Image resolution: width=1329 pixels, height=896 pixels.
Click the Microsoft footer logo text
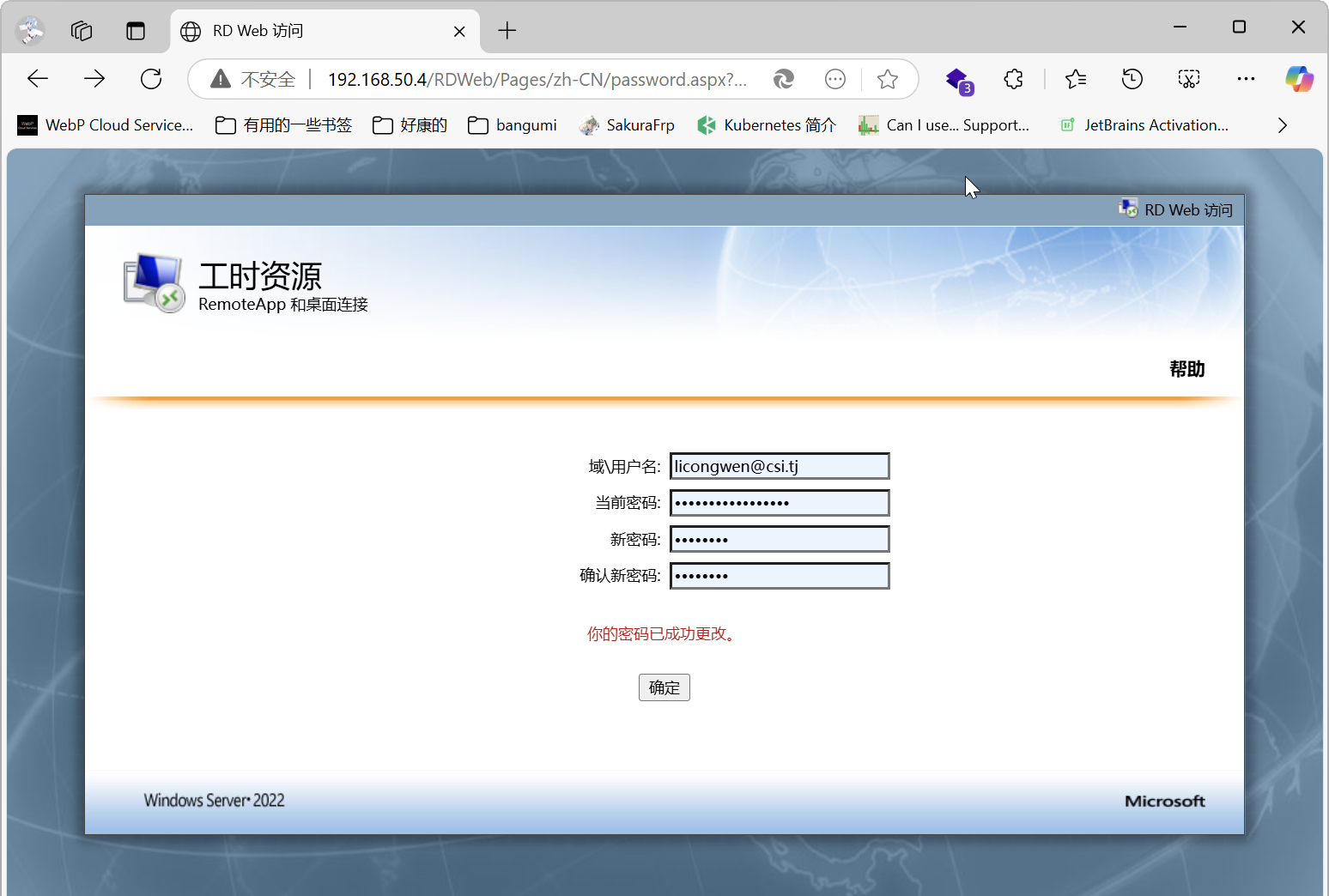[1165, 801]
